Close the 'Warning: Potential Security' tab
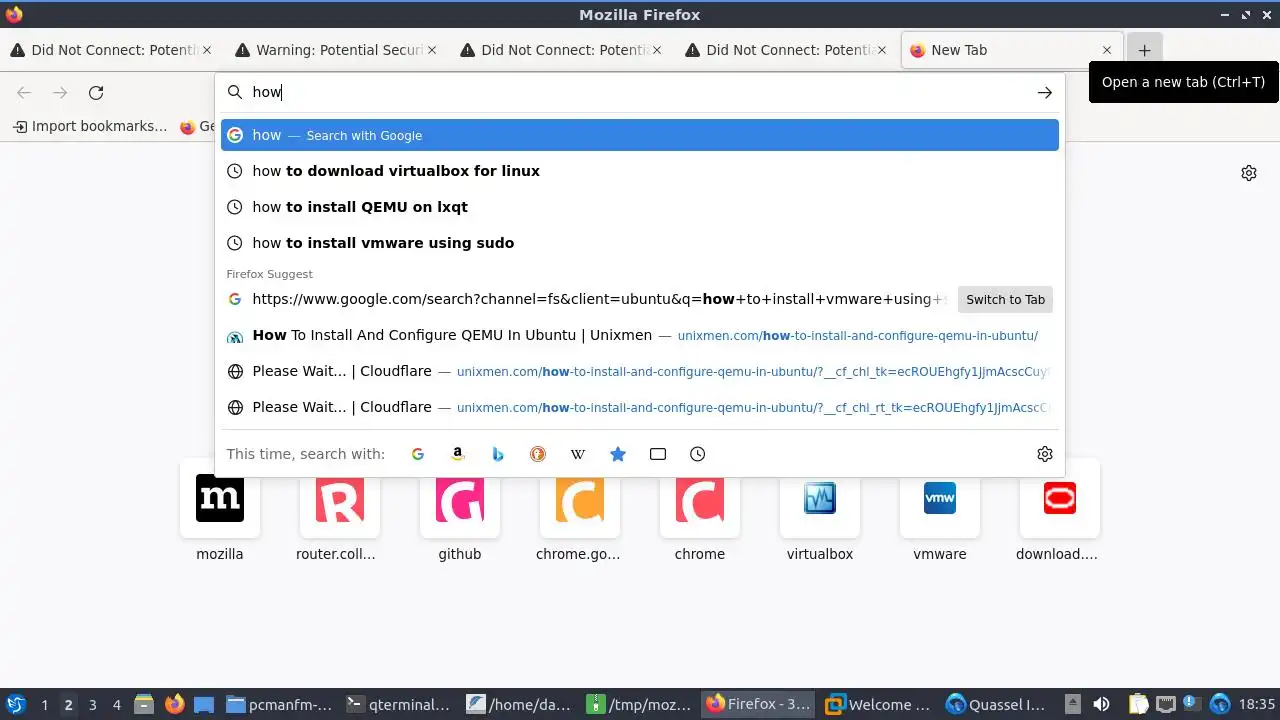 click(x=432, y=50)
